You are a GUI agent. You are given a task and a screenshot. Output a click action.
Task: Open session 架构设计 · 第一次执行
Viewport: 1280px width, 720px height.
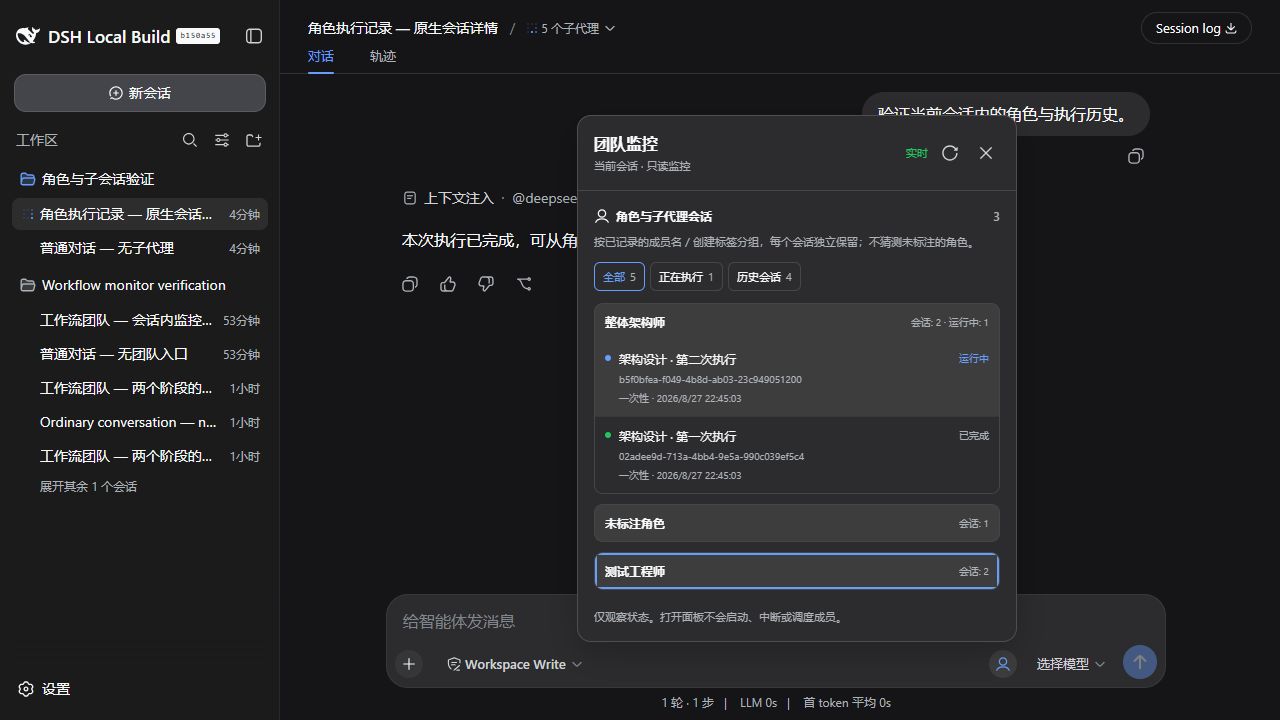click(x=797, y=455)
